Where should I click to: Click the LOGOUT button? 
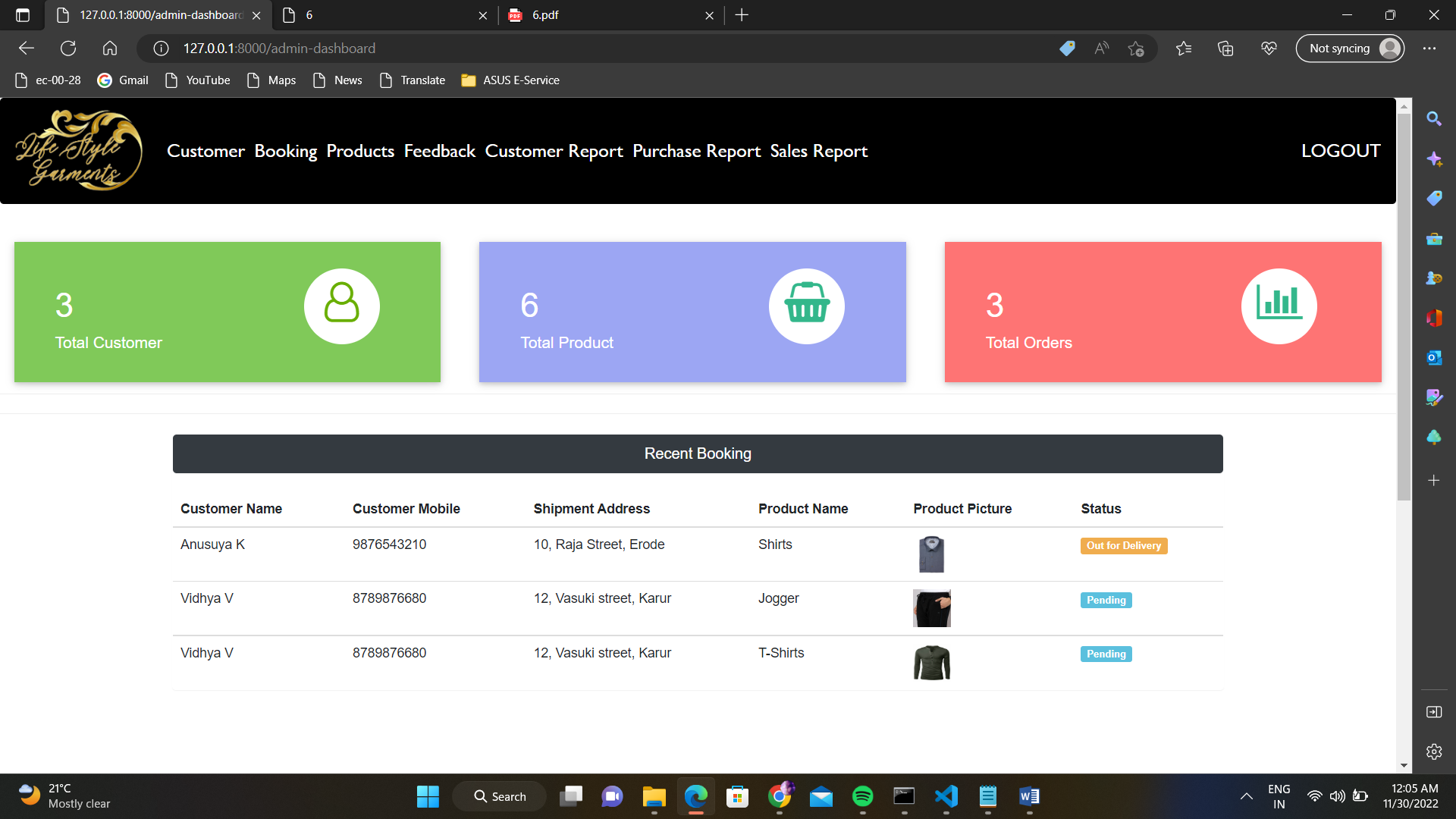click(x=1341, y=150)
